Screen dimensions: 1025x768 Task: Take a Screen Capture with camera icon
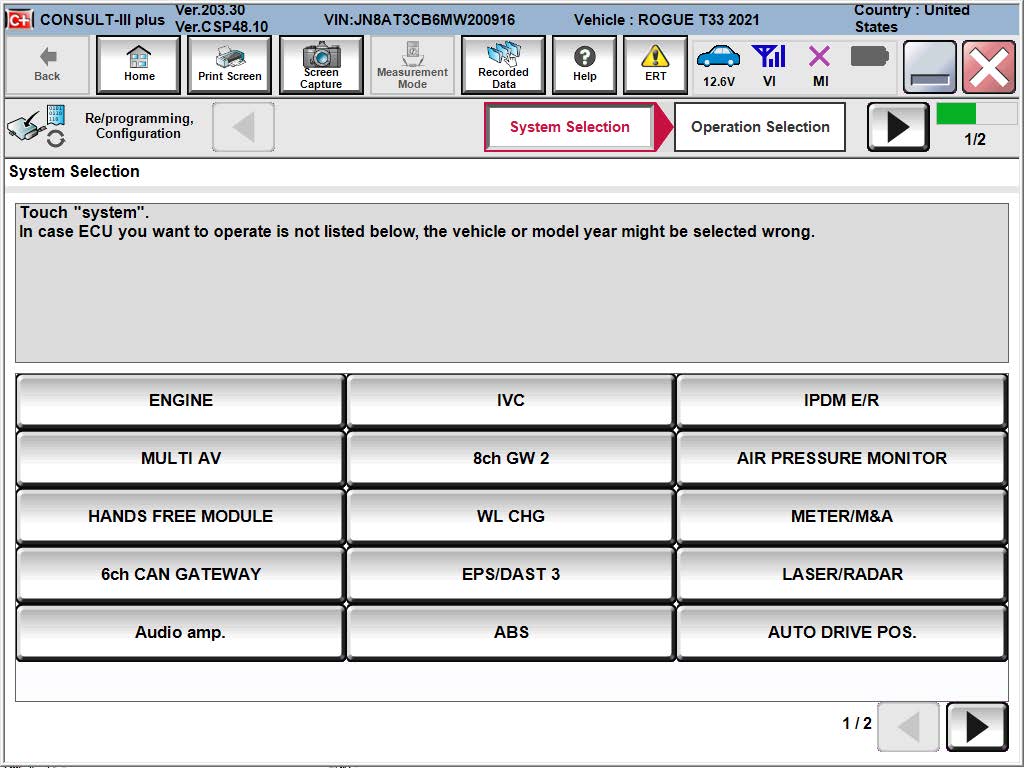click(321, 65)
